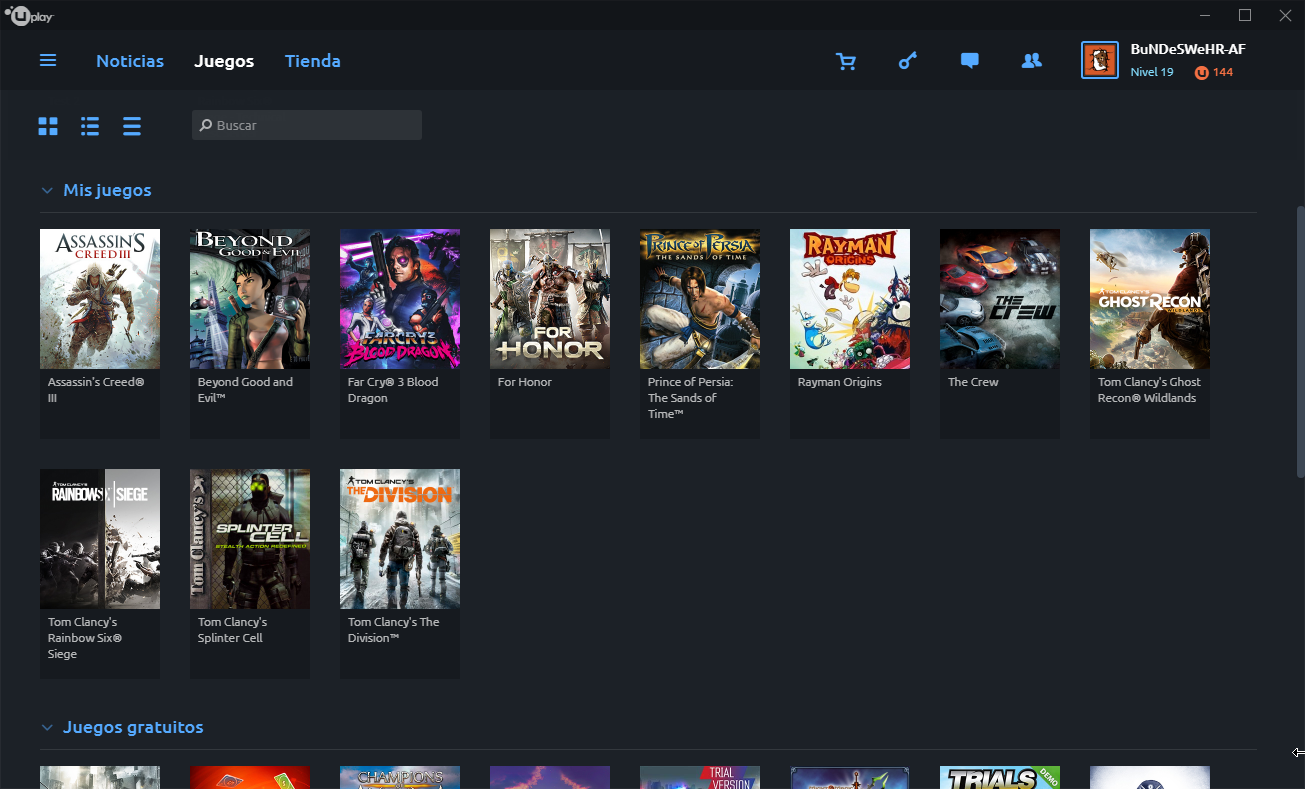
Task: Switch to grid view of games
Action: 47,126
